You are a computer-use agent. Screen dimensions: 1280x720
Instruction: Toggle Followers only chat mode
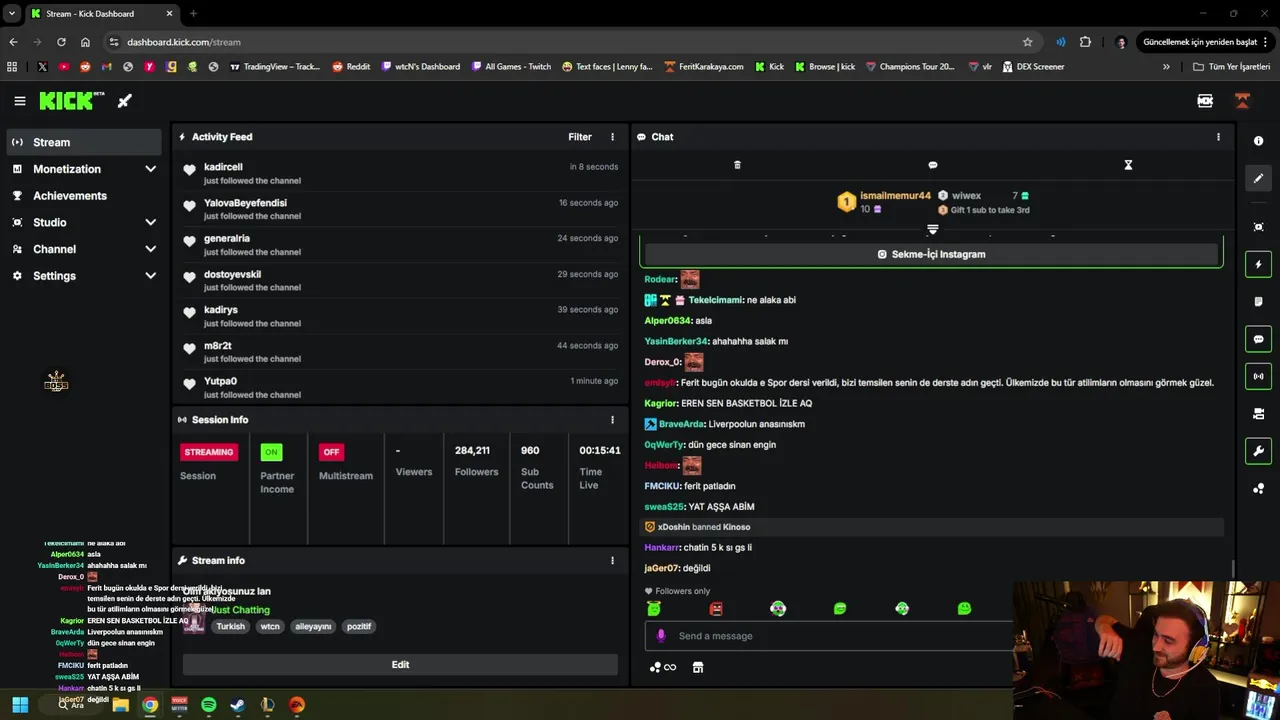pos(678,591)
